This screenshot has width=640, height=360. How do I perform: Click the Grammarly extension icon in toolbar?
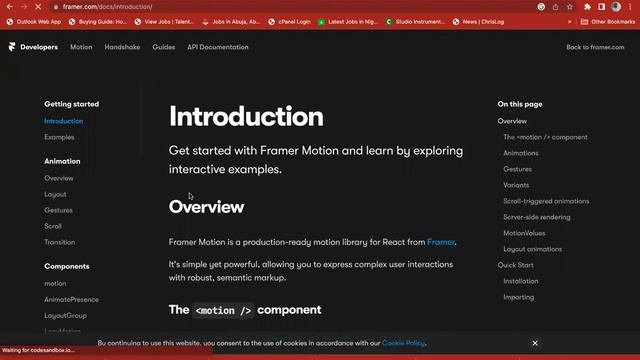(541, 7)
